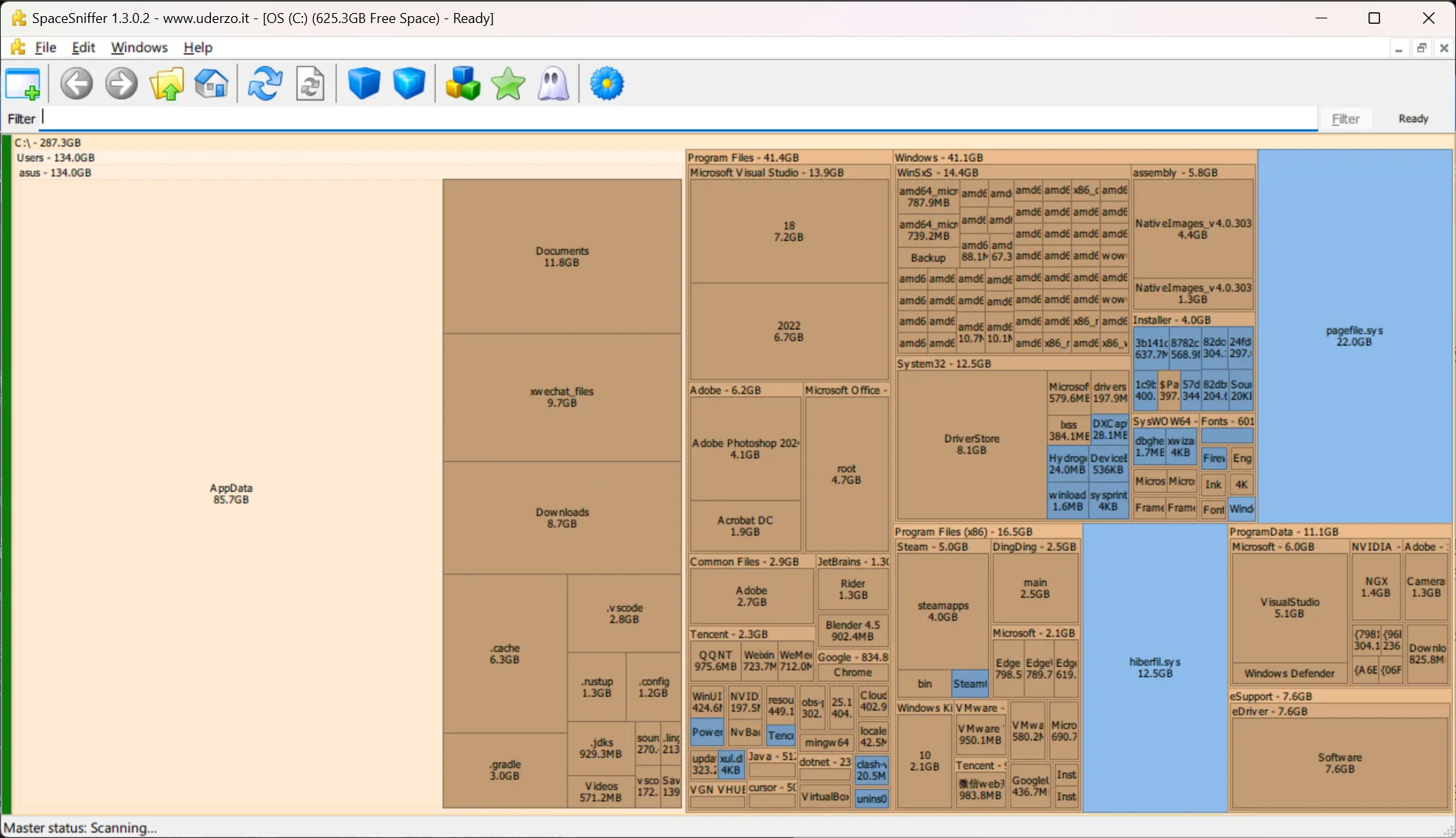This screenshot has height=838, width=1456.
Task: Go back with the left arrow icon
Action: coord(77,84)
